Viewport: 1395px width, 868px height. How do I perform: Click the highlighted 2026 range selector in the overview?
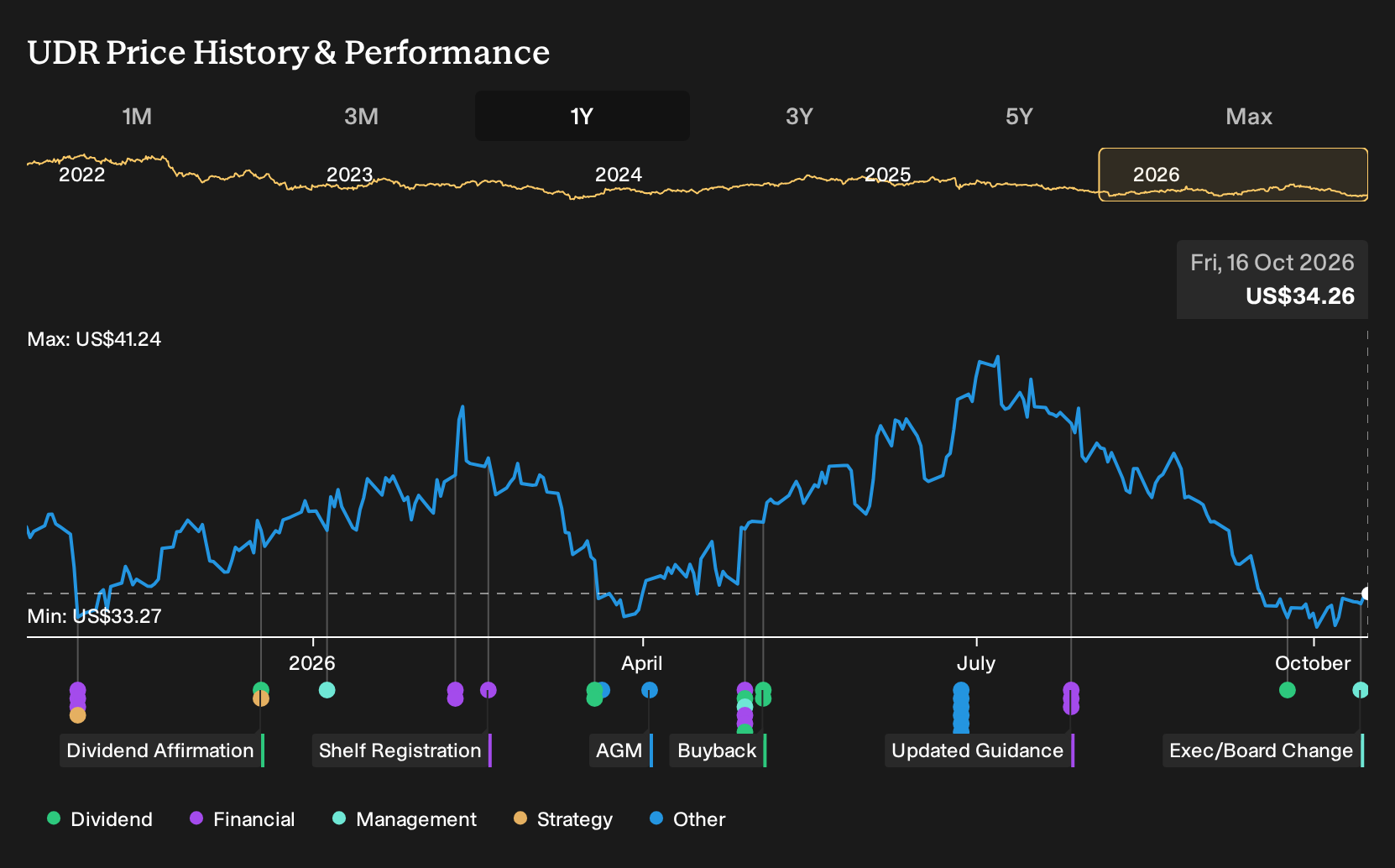[1233, 175]
